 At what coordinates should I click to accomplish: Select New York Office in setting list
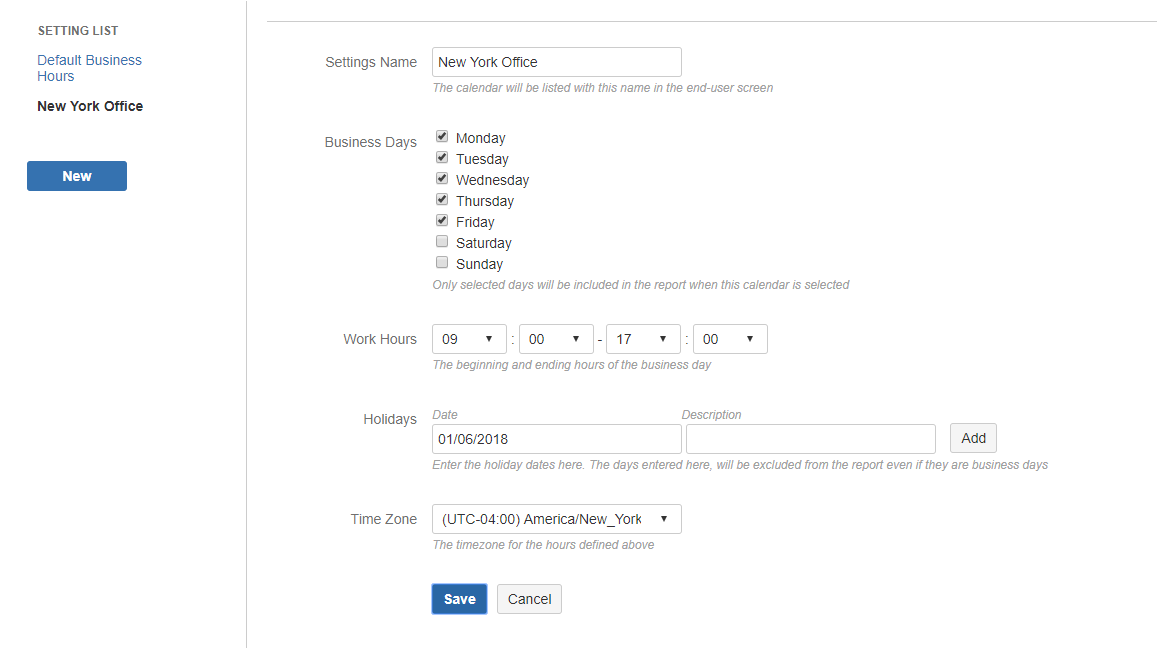tap(90, 106)
